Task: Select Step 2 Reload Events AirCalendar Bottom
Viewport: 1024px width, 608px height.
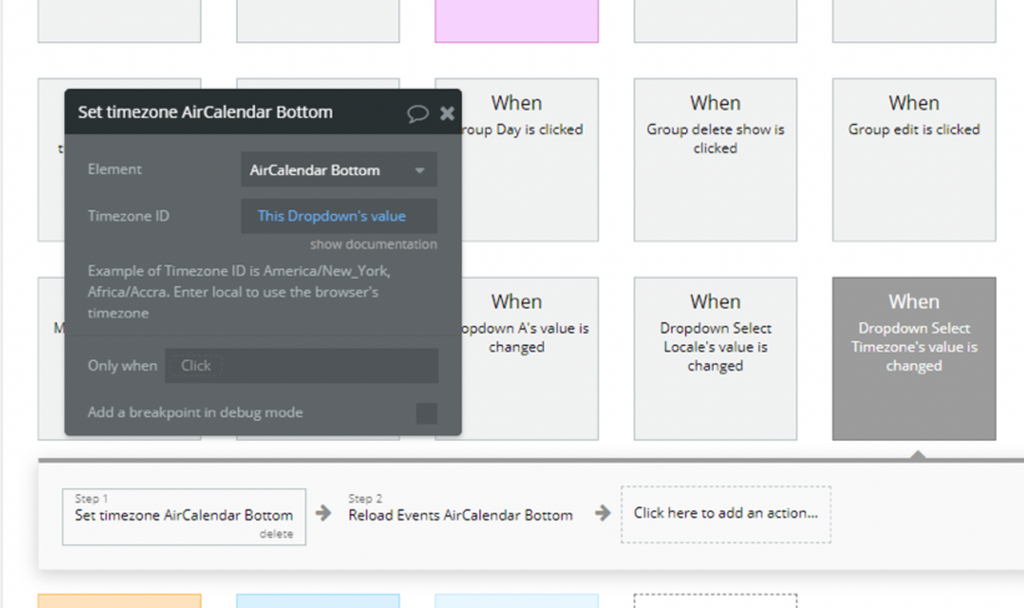Action: tap(460, 515)
